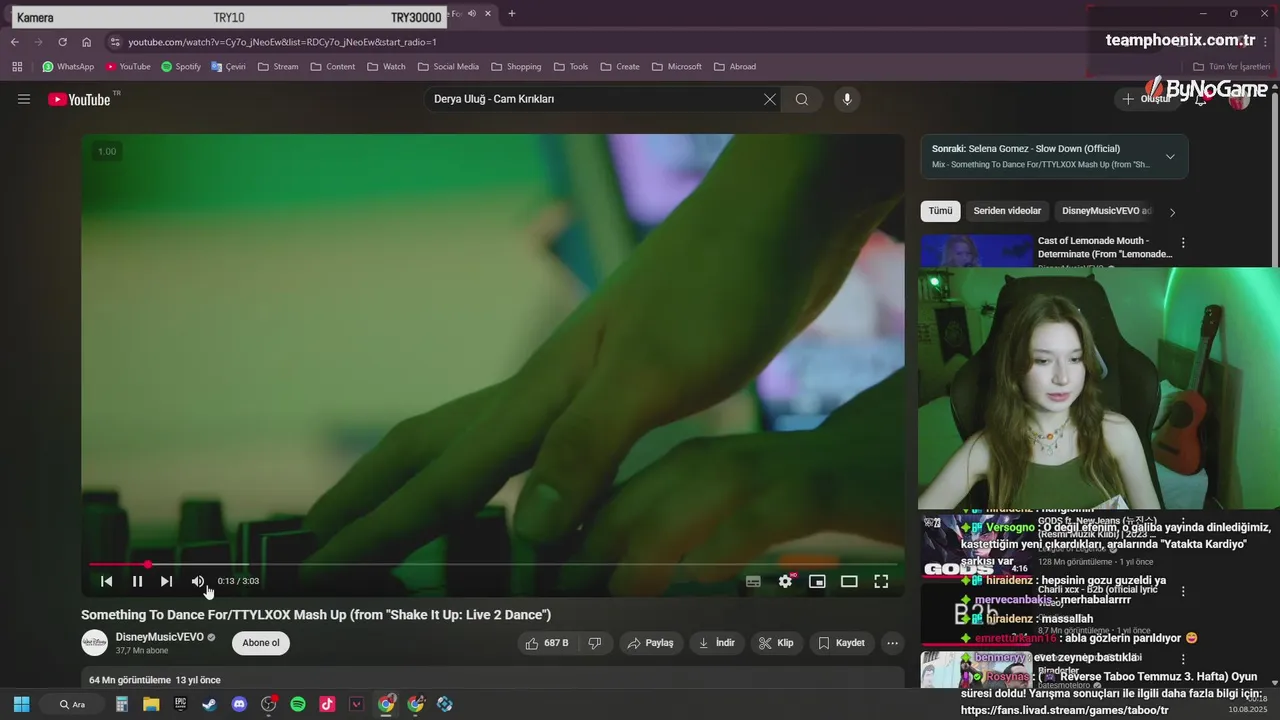Open Create bookmarks folder

pos(619,67)
